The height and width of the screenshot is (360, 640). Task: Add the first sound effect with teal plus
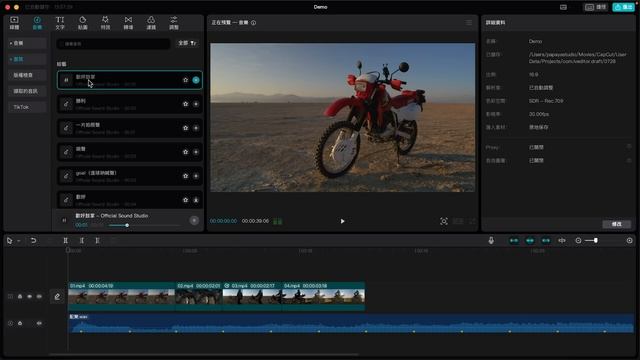click(x=196, y=80)
